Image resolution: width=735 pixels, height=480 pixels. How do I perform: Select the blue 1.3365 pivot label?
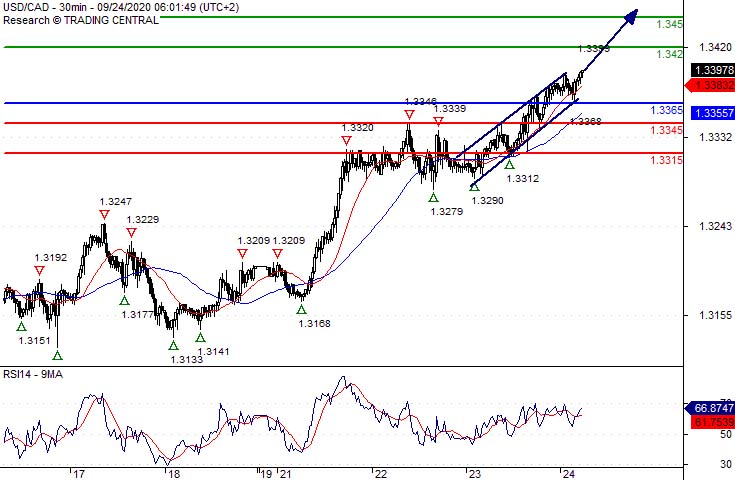tap(667, 110)
